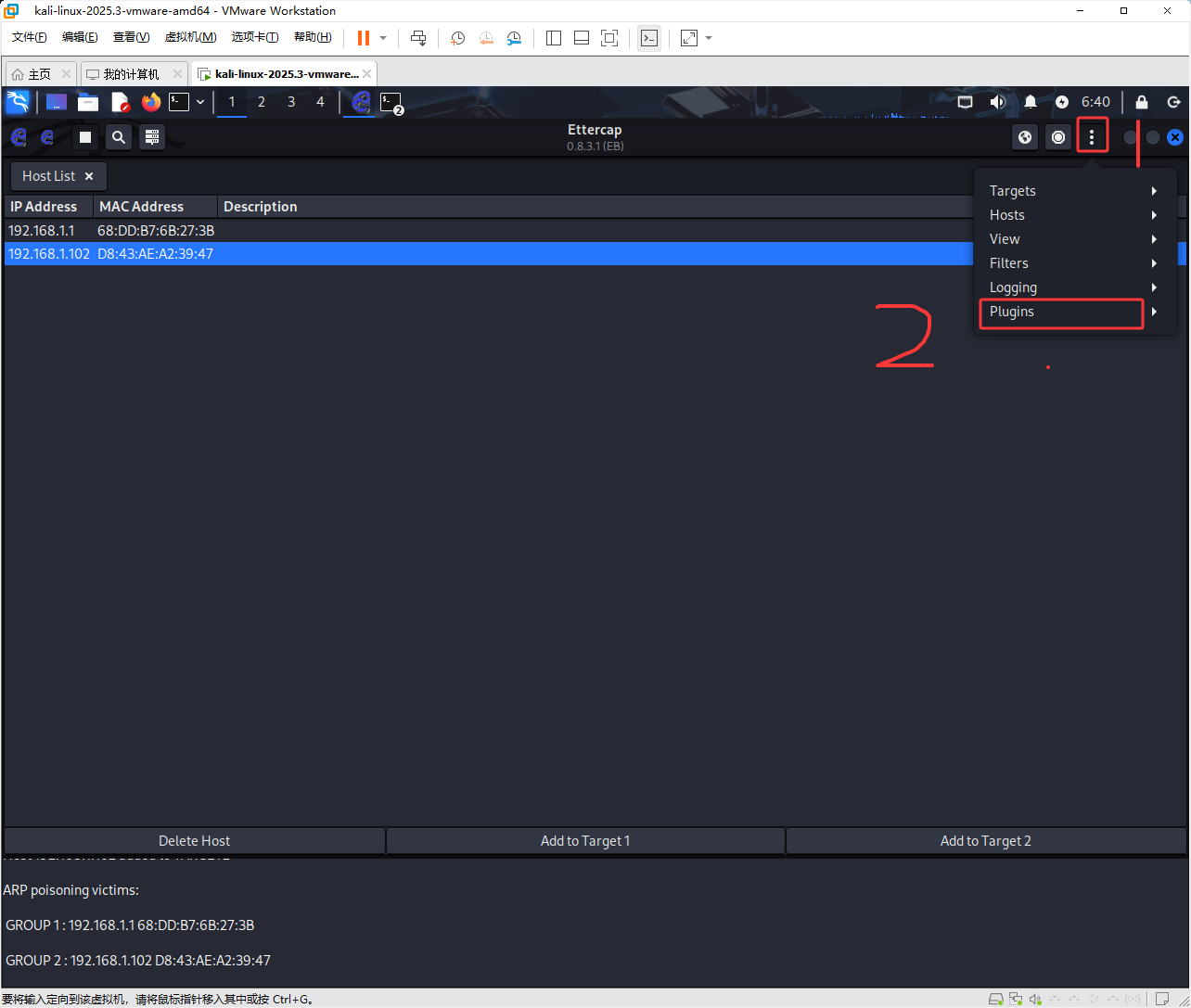Select host row 192.168.1.1
Screen dimensions: 1191x1008
(595, 231)
